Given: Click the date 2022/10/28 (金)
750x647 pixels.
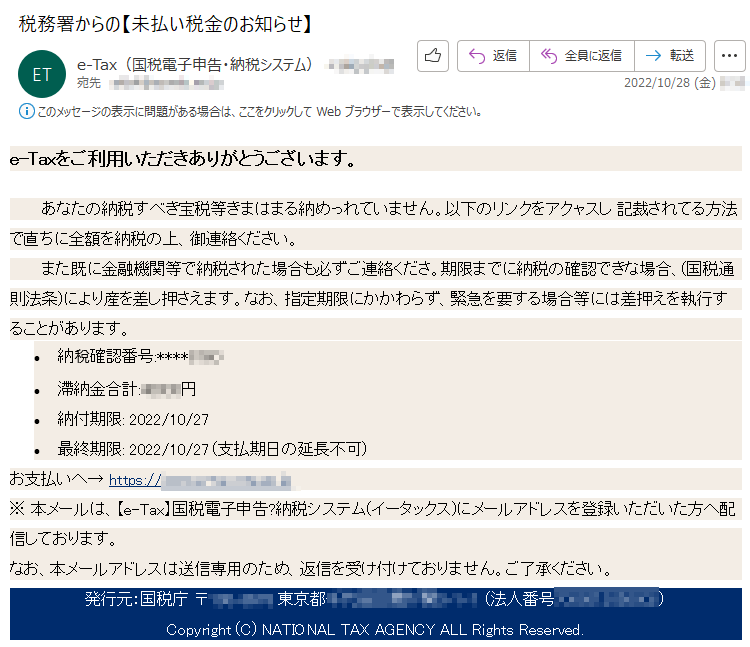Looking at the screenshot, I should (x=670, y=83).
